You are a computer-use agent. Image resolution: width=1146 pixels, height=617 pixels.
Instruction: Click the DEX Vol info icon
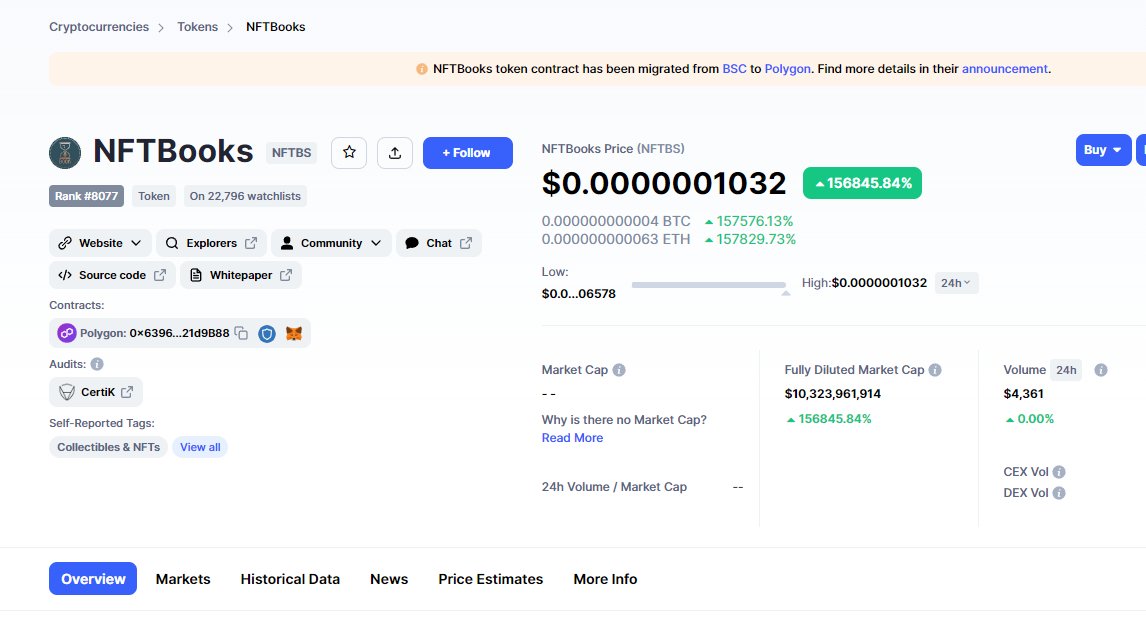[x=1059, y=493]
